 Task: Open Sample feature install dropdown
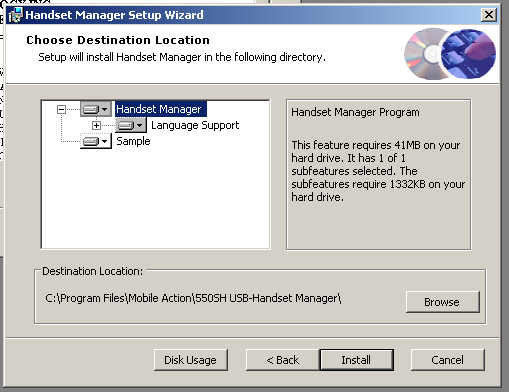(96, 141)
